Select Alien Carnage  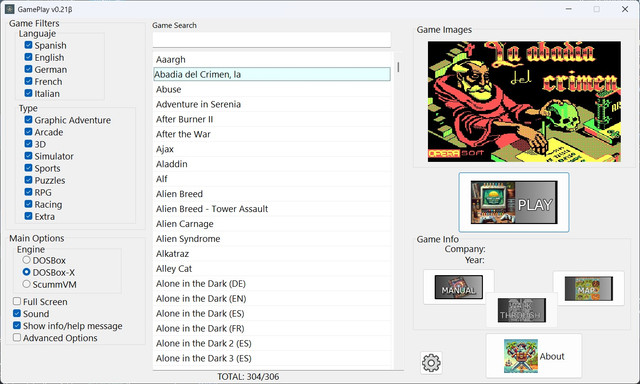[x=272, y=224]
